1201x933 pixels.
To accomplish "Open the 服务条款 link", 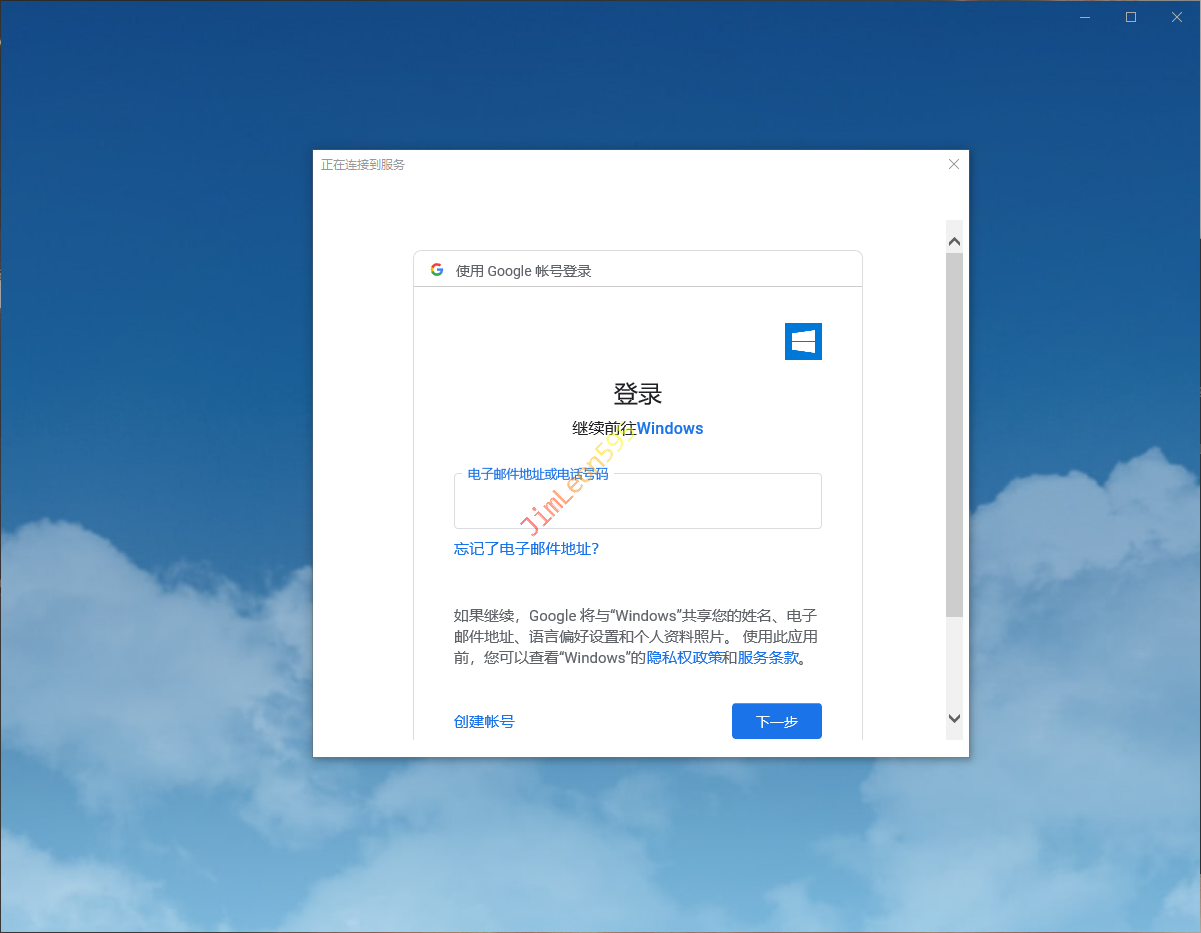I will click(768, 658).
